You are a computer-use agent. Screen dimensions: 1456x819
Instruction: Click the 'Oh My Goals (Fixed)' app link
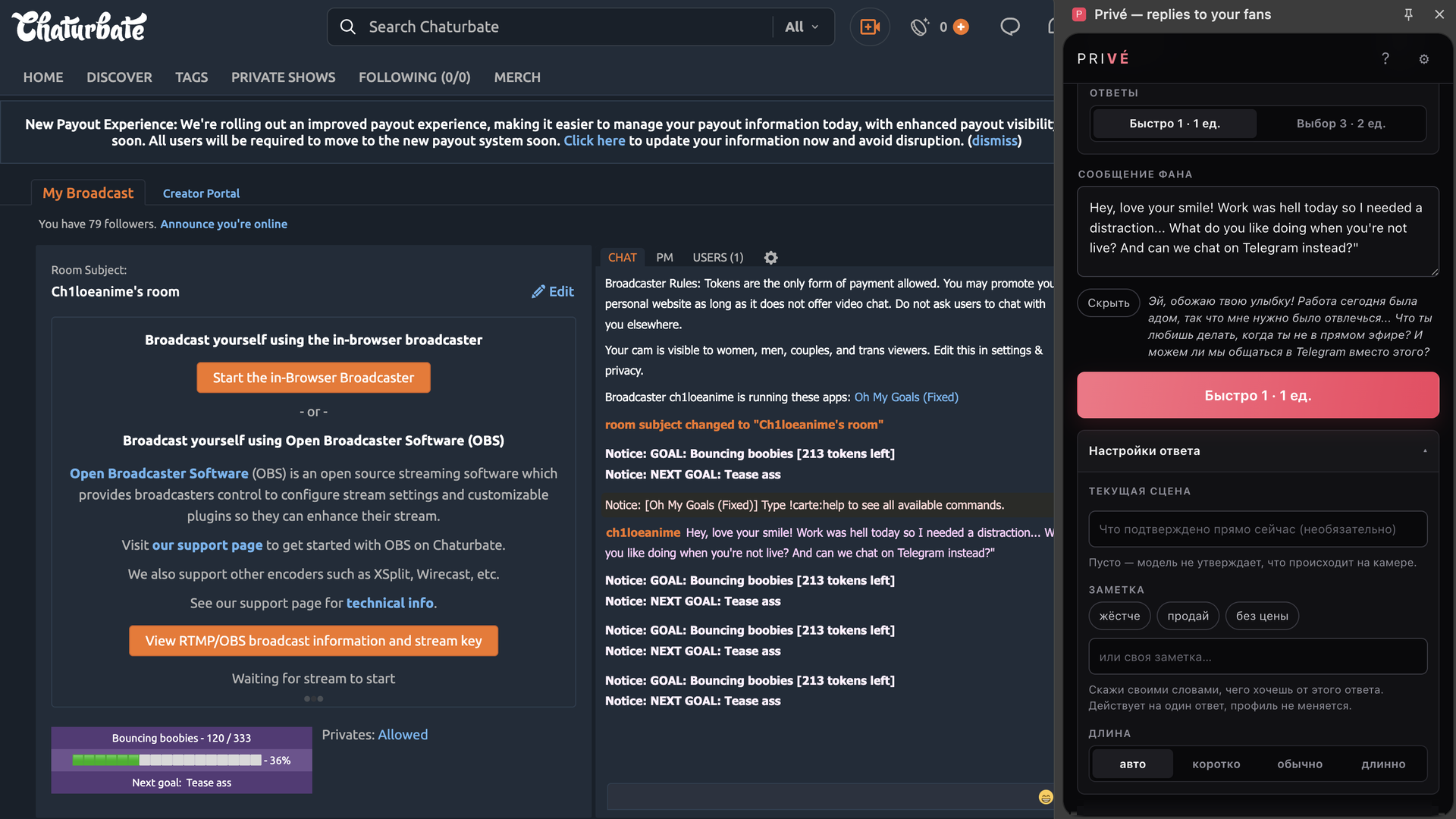point(906,397)
